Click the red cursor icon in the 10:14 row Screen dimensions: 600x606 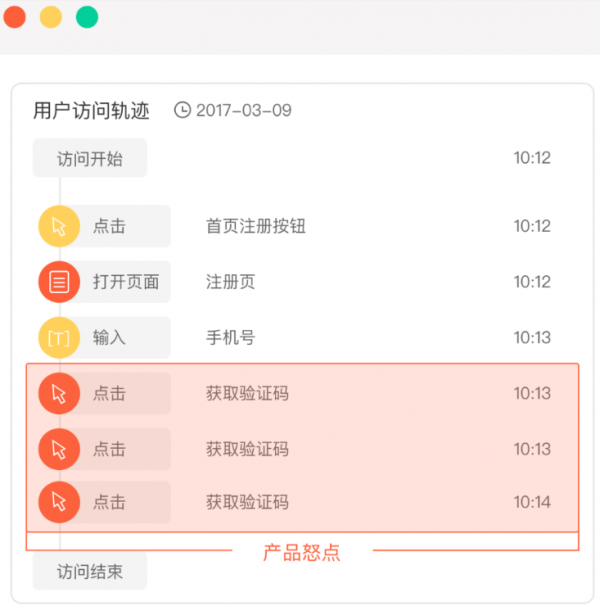click(x=59, y=502)
